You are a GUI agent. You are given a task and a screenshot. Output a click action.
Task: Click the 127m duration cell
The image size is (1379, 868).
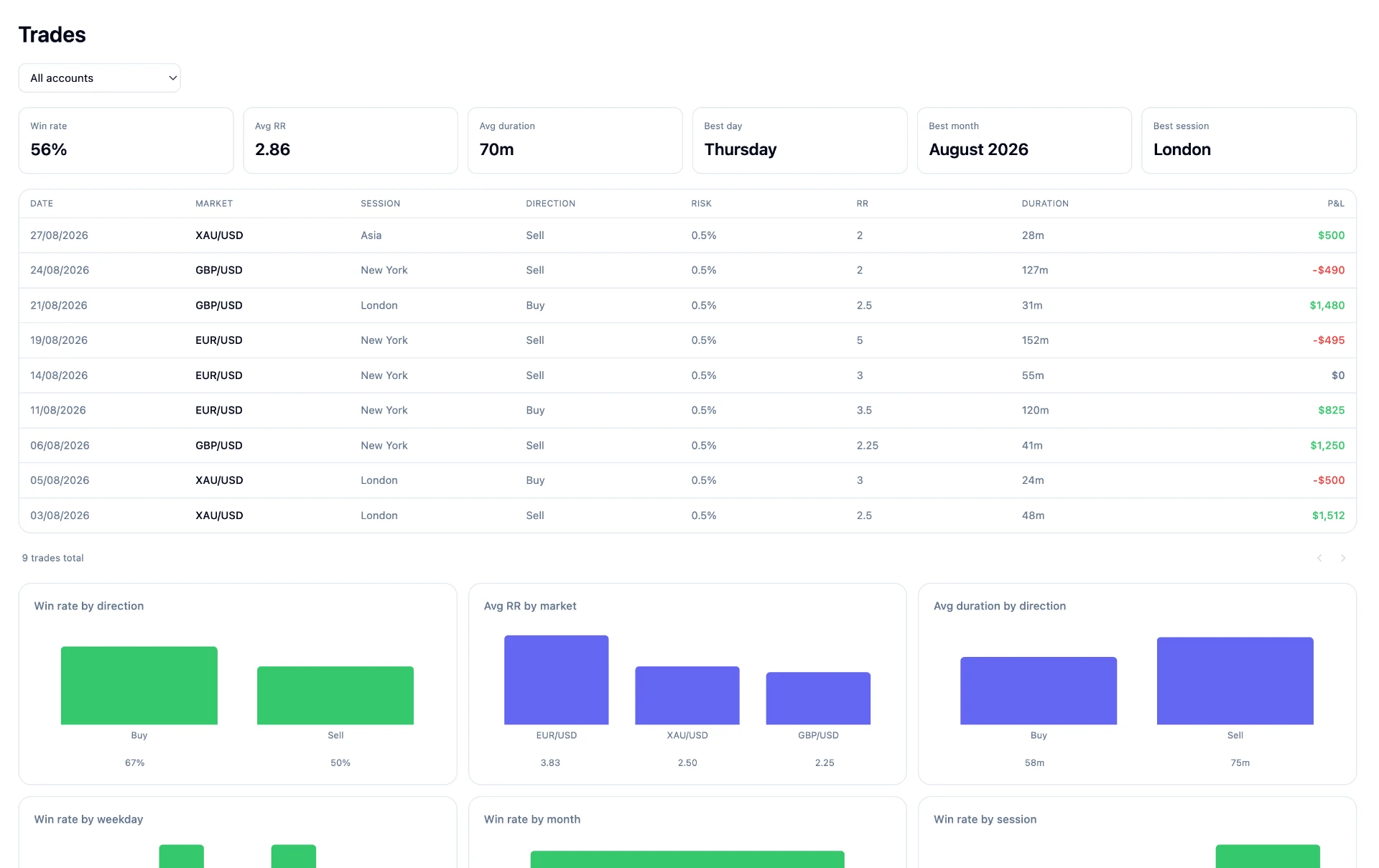[1035, 270]
